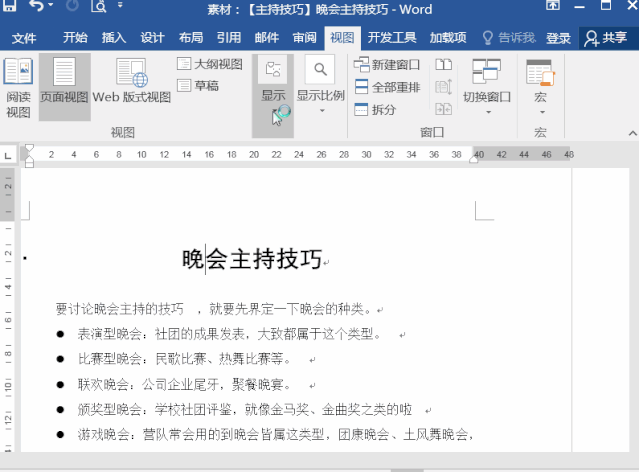
Task: Click the Save icon in quick access toolbar
Action: (x=9, y=5)
